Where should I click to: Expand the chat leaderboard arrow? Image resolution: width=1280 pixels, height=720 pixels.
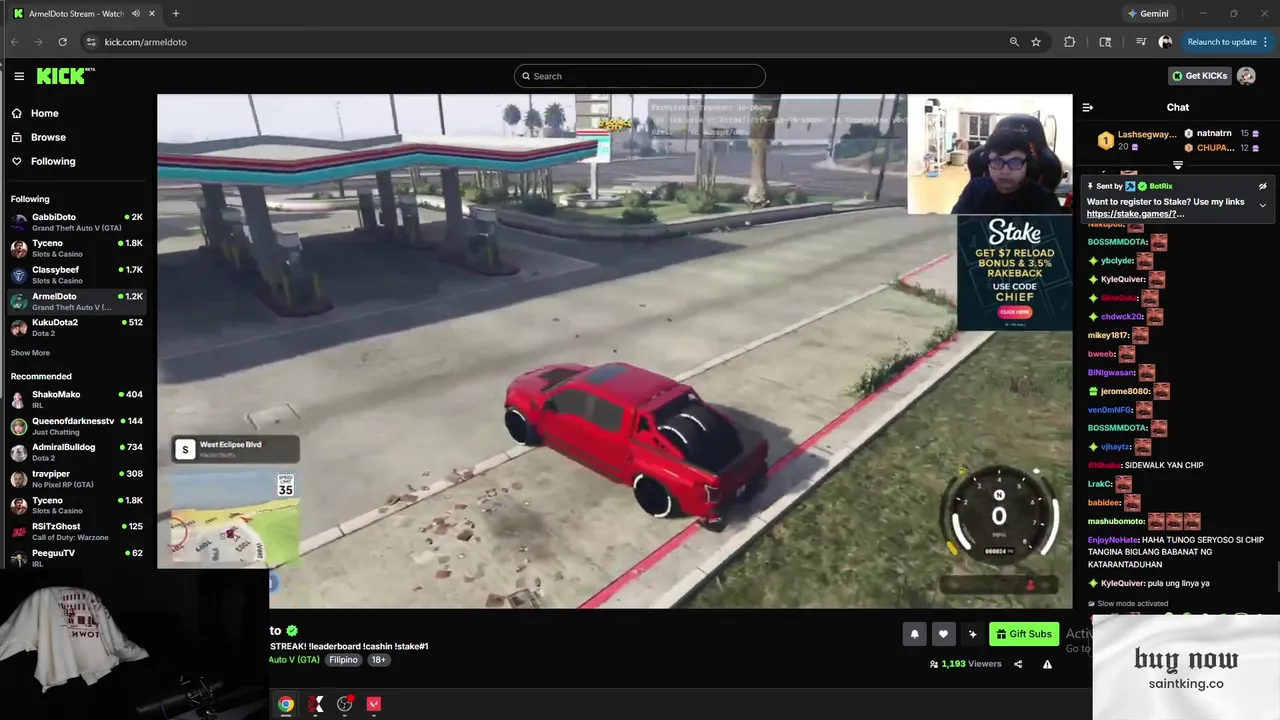click(x=1178, y=165)
